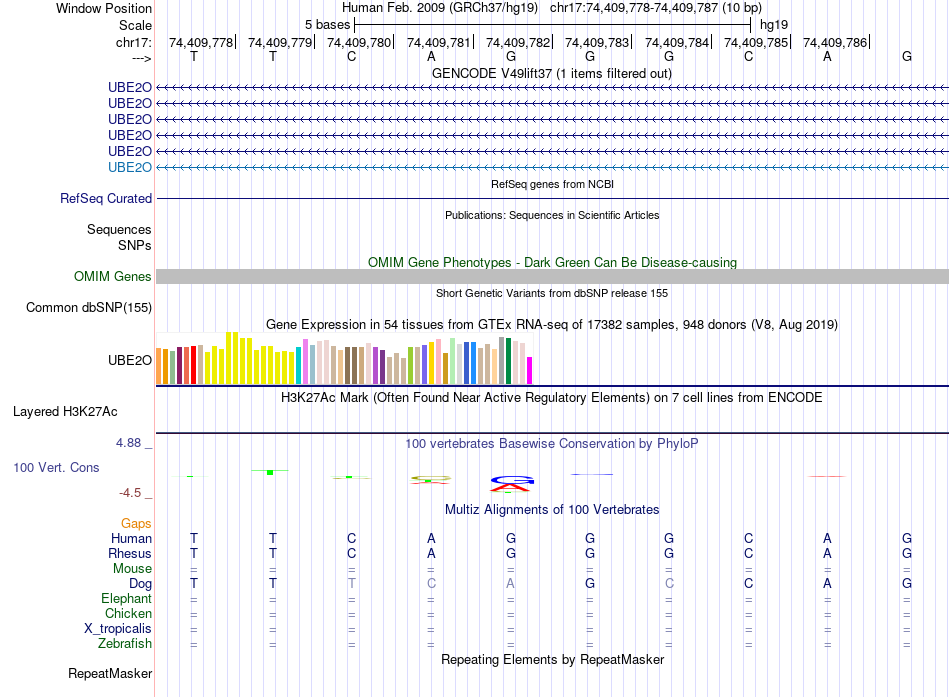Open Multiz Alignments of 100 Vertebrates title
This screenshot has width=950, height=697.
click(552, 510)
